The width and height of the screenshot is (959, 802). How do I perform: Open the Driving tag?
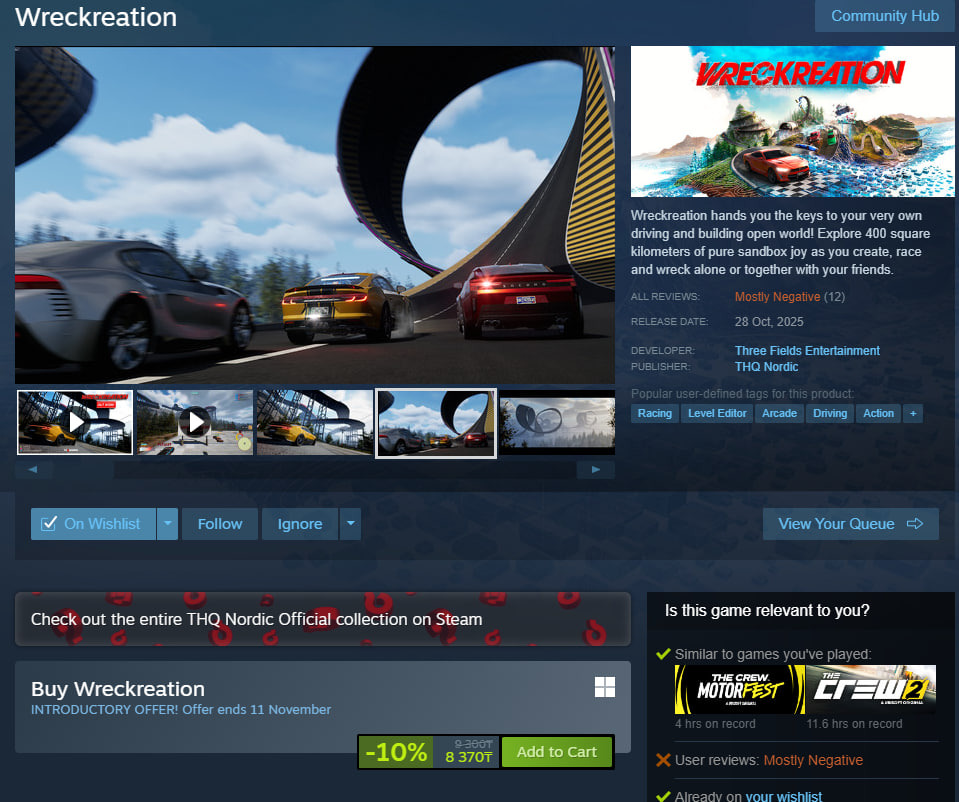click(830, 414)
